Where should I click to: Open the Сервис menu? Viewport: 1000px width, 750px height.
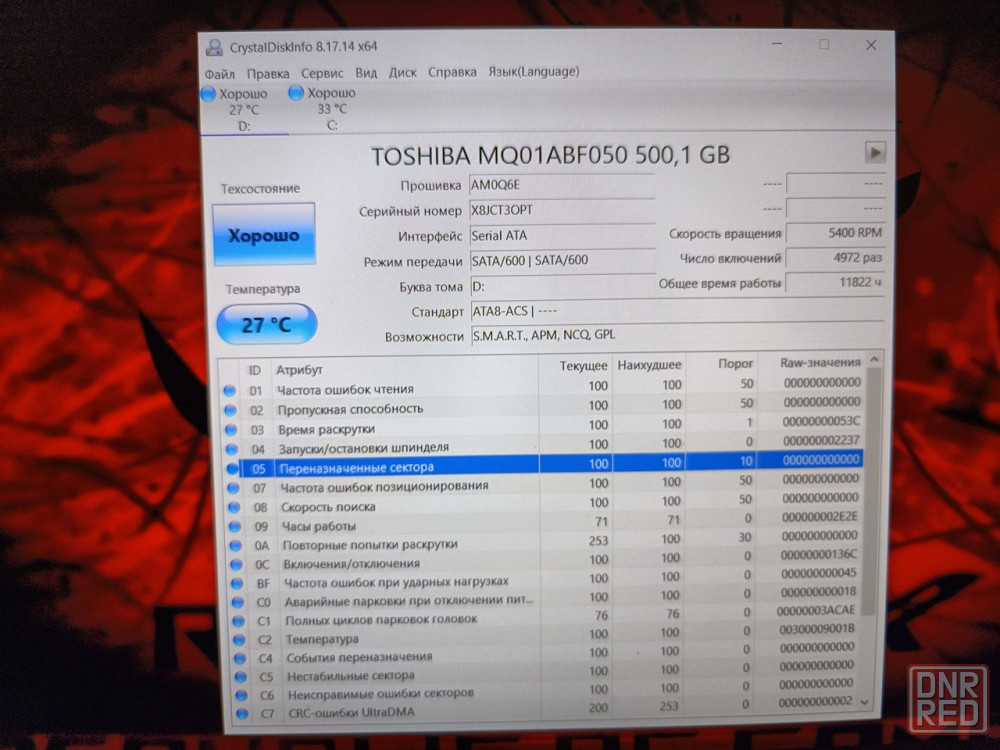coord(321,73)
